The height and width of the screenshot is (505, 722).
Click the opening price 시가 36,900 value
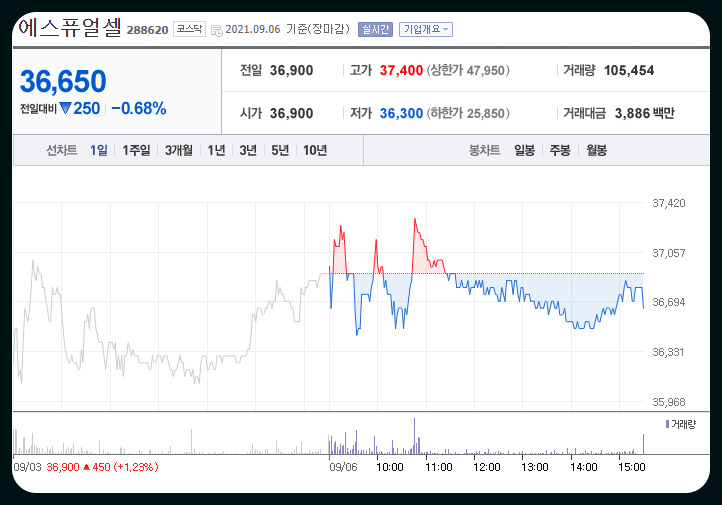(291, 113)
